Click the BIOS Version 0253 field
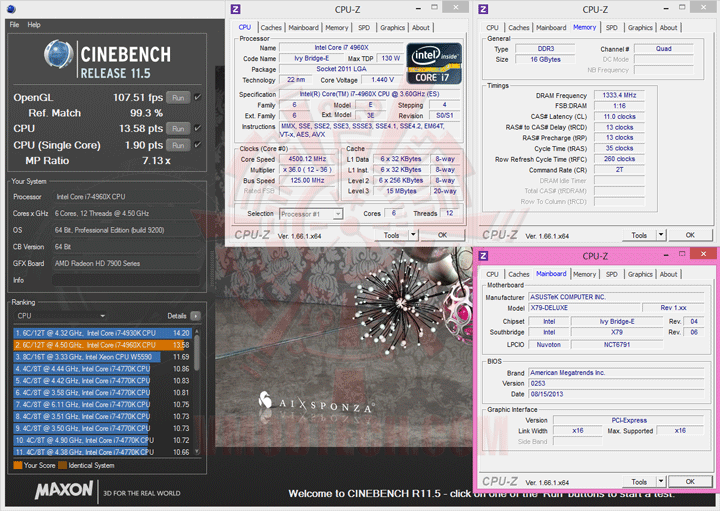 [x=616, y=383]
